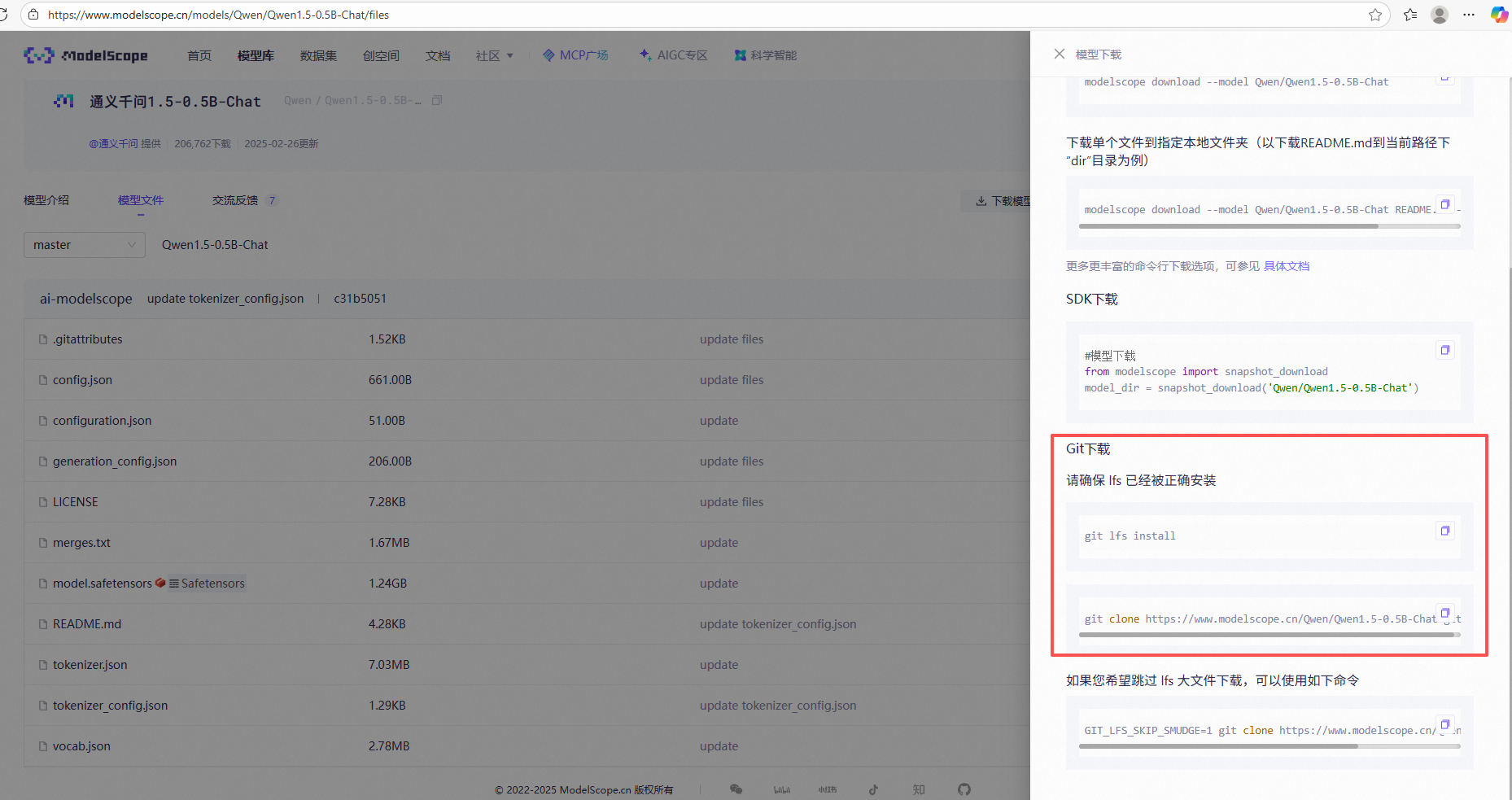Close the 模型下载 side panel

(x=1059, y=54)
